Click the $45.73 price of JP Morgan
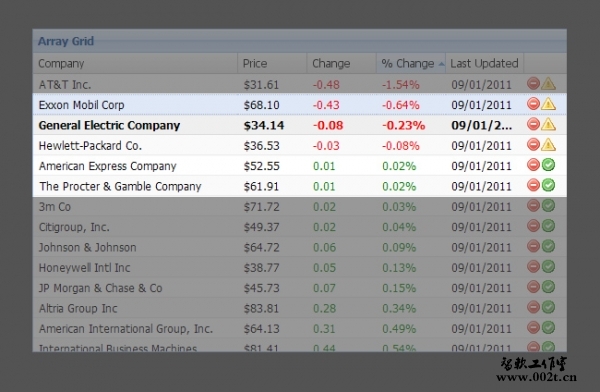The height and width of the screenshot is (392, 600). 262,288
